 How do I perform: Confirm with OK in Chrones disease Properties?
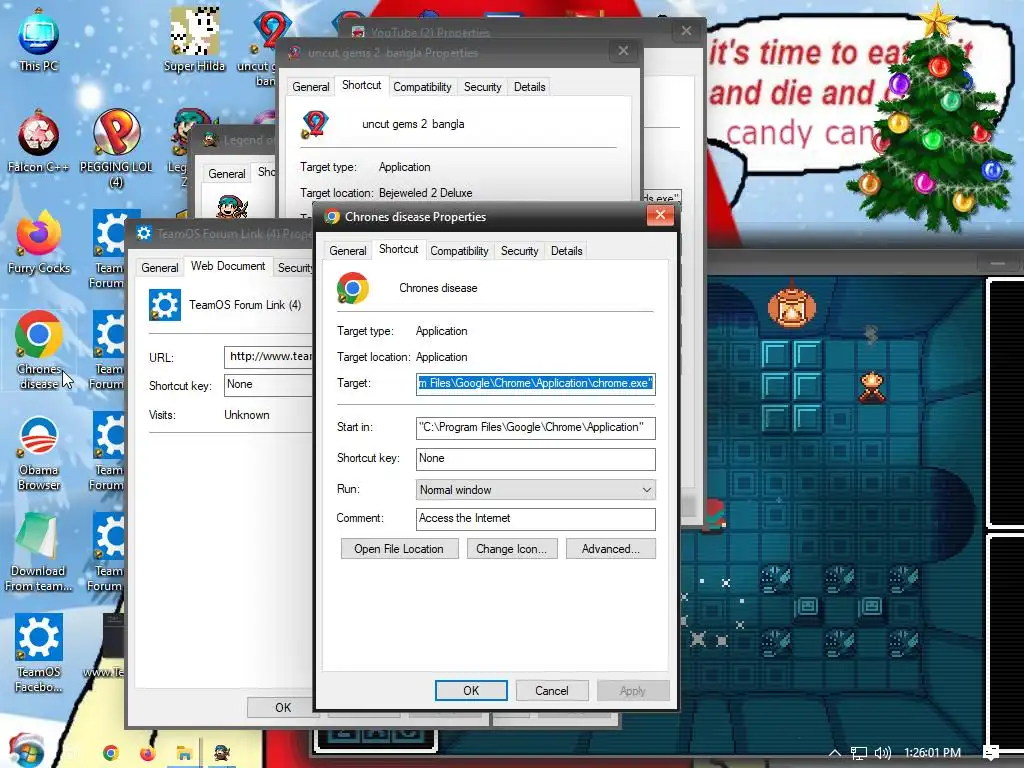[471, 691]
